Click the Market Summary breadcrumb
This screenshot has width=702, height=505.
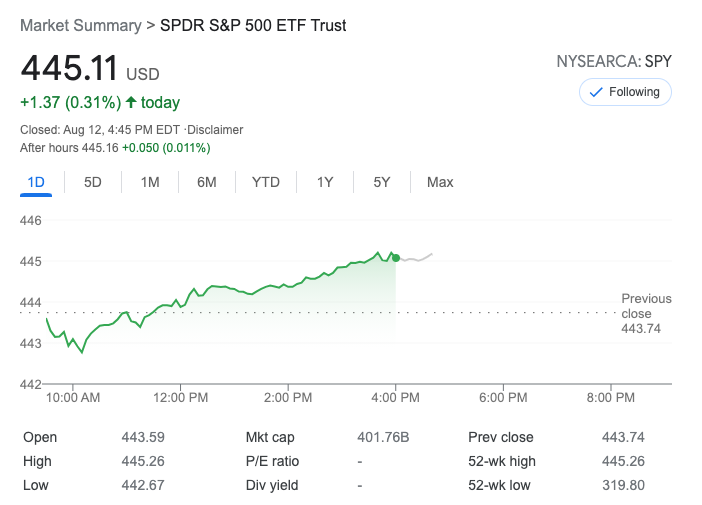point(80,25)
